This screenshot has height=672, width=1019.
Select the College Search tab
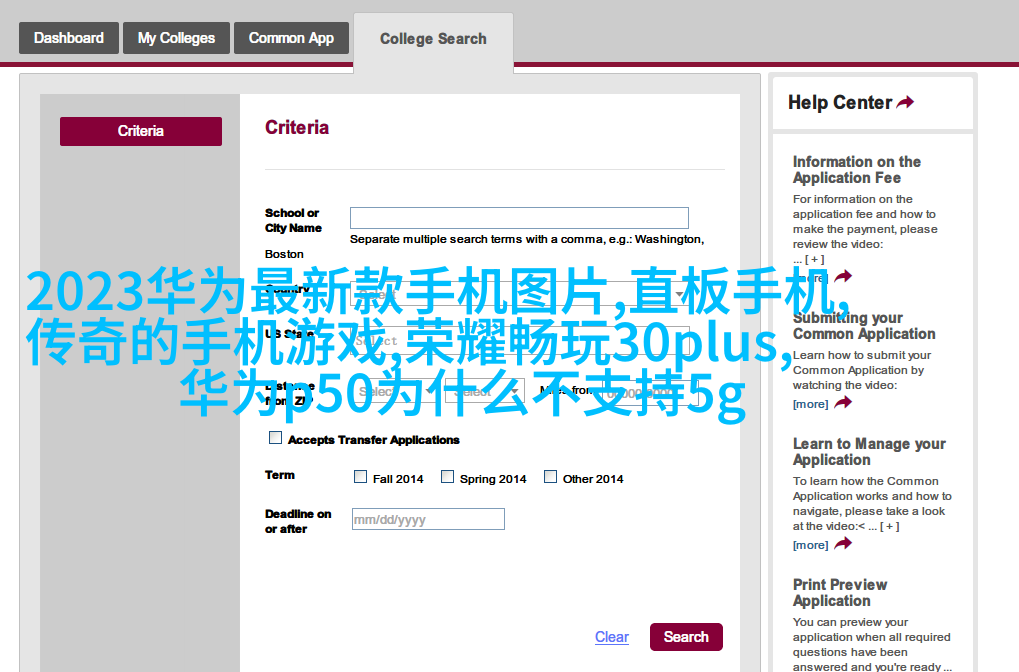tap(433, 39)
